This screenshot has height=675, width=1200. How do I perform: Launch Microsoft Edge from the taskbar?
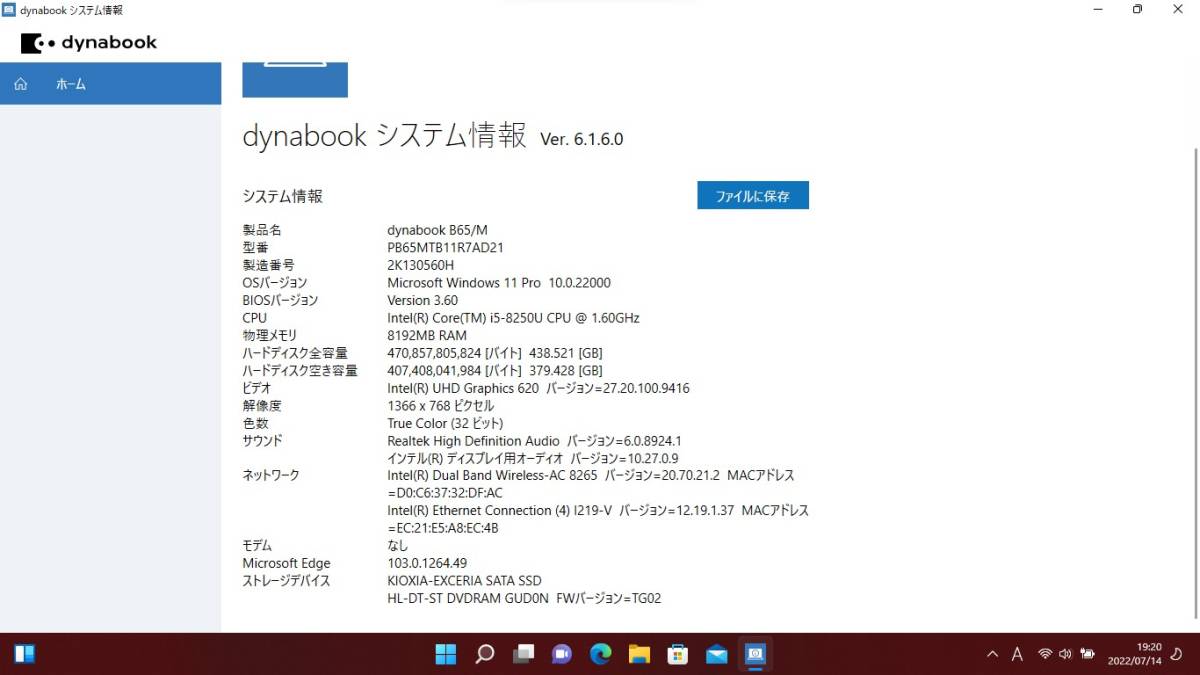[600, 655]
